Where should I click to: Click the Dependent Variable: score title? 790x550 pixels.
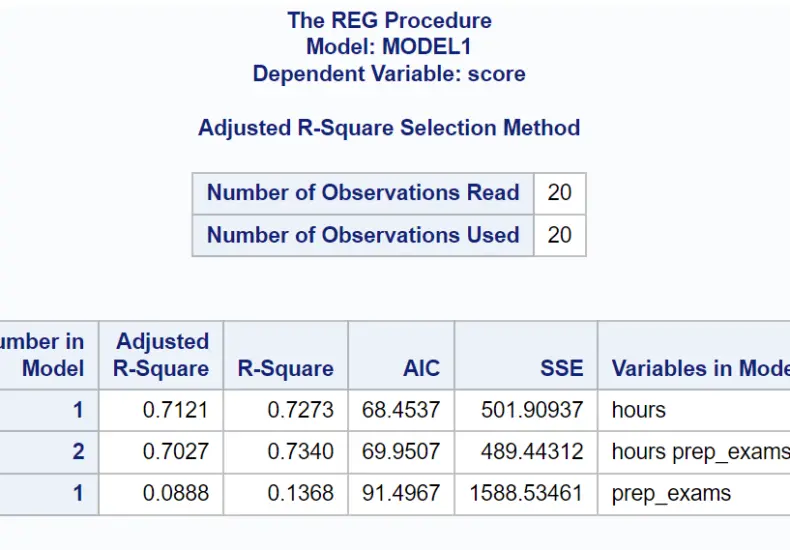(x=389, y=74)
